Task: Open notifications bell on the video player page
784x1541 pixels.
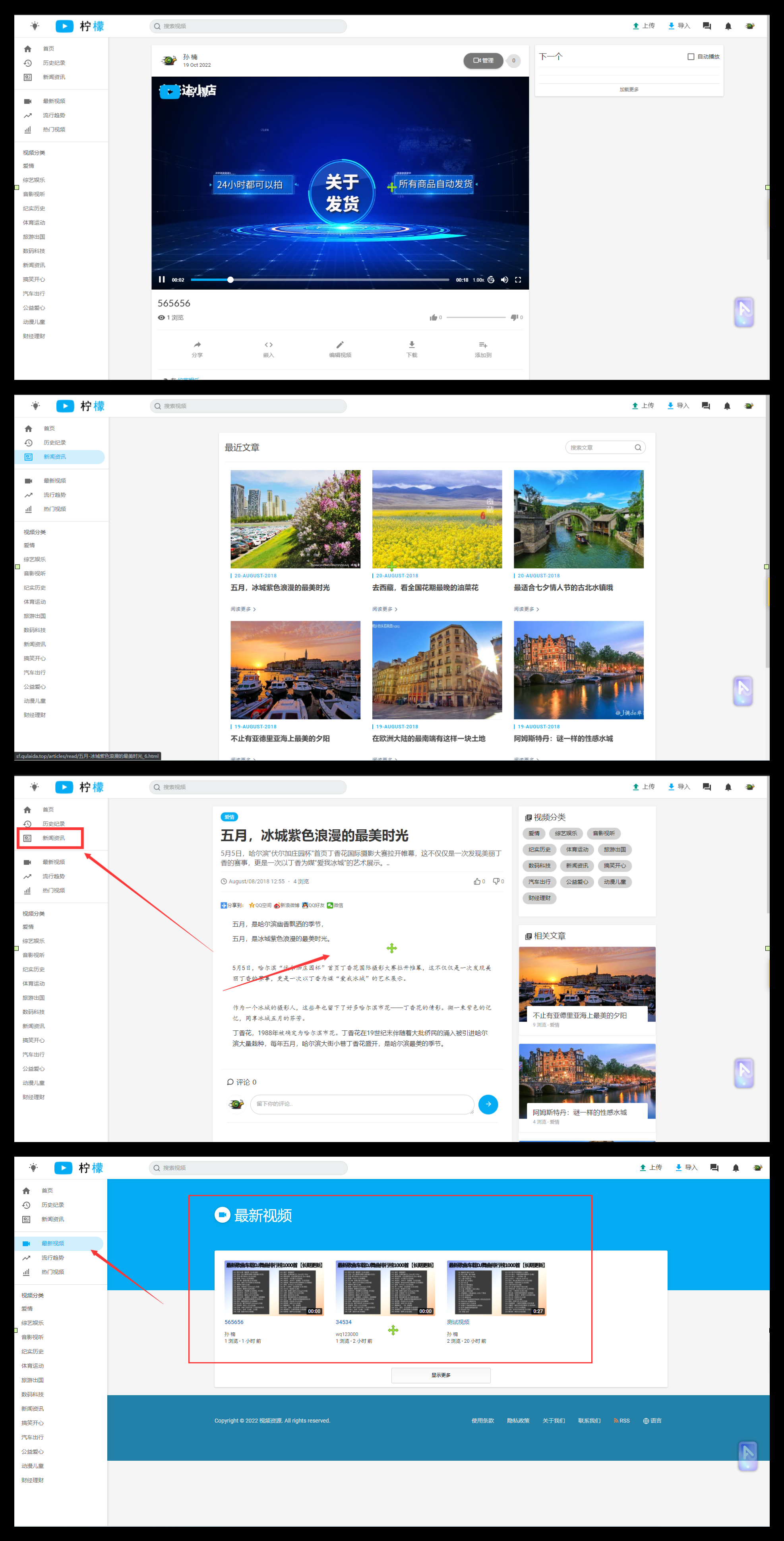Action: [728, 26]
